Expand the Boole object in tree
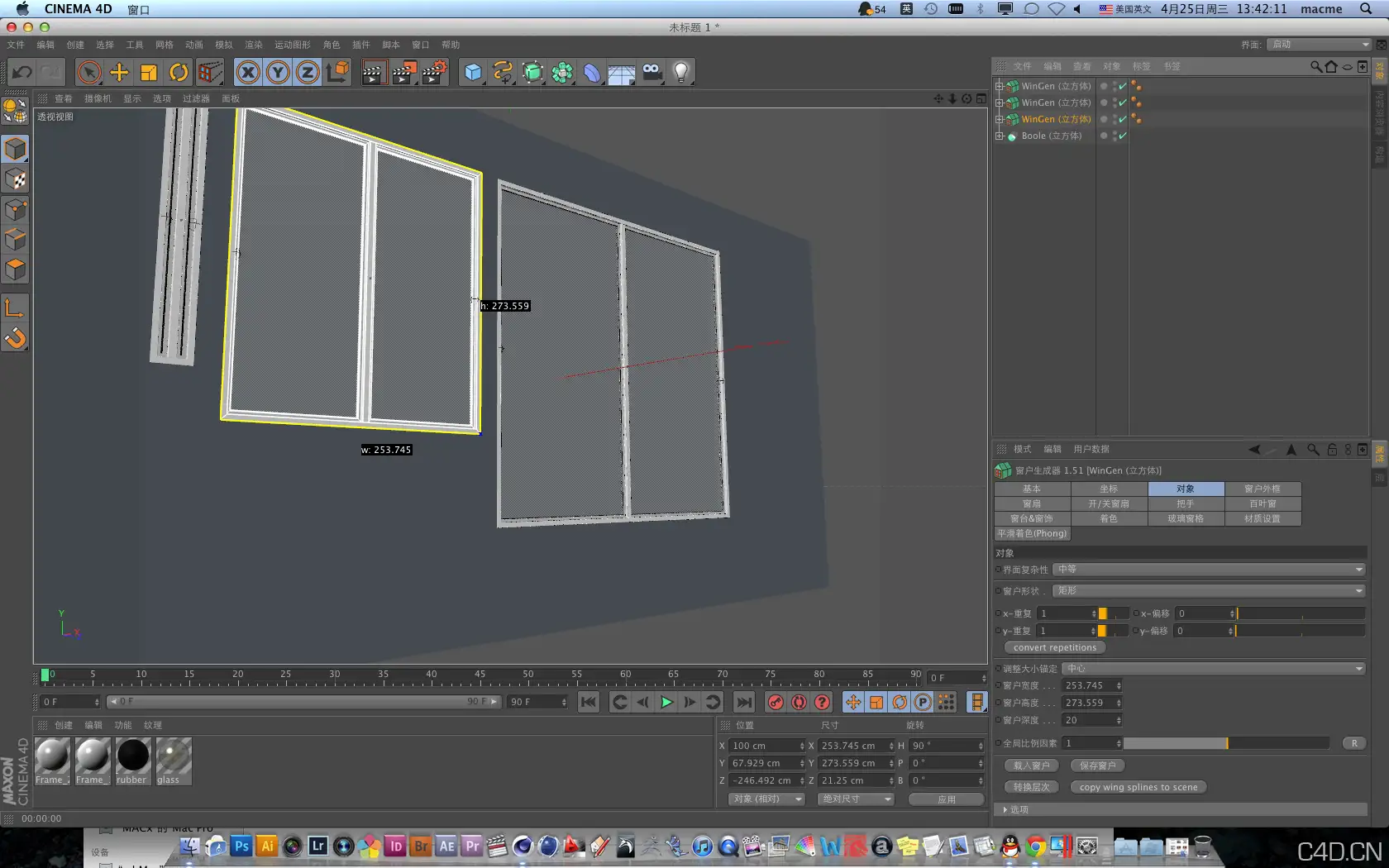The image size is (1389, 868). click(x=999, y=136)
